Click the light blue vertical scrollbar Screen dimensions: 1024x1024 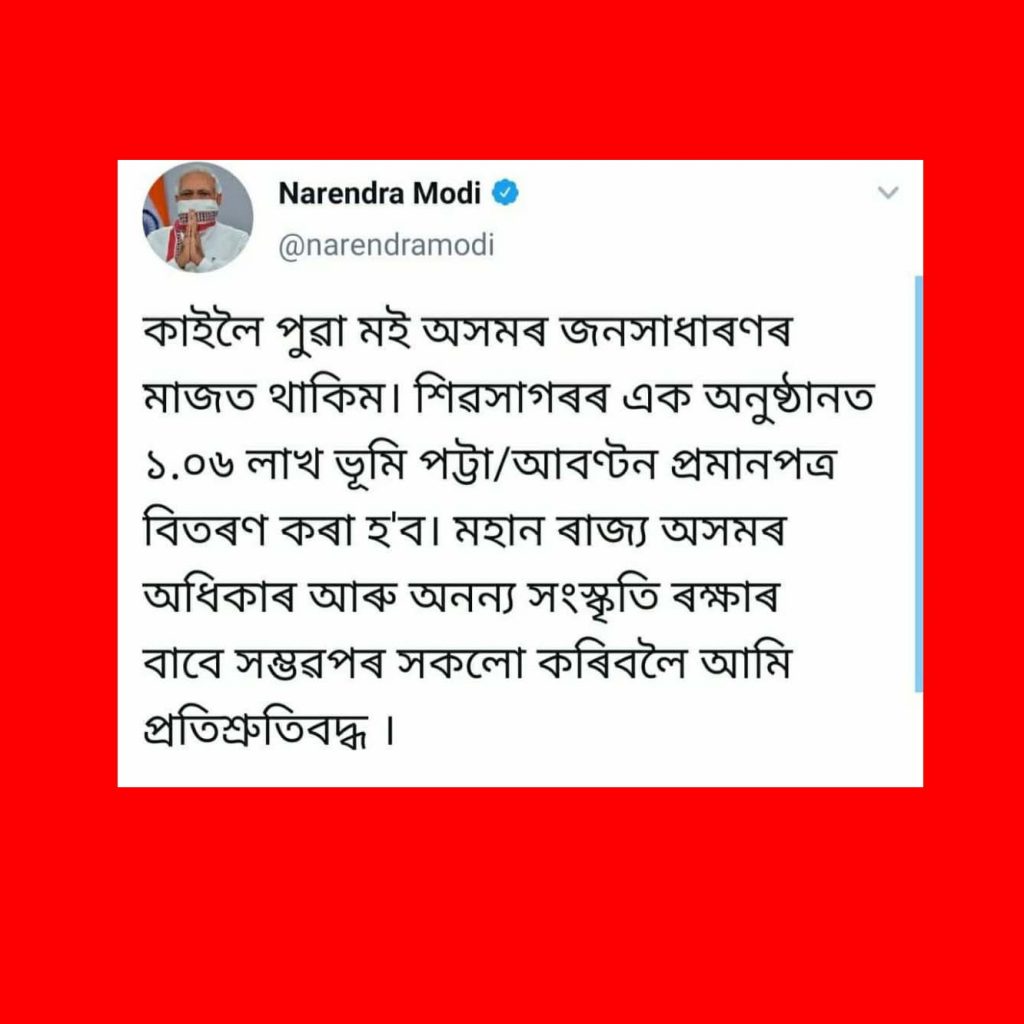coord(918,483)
